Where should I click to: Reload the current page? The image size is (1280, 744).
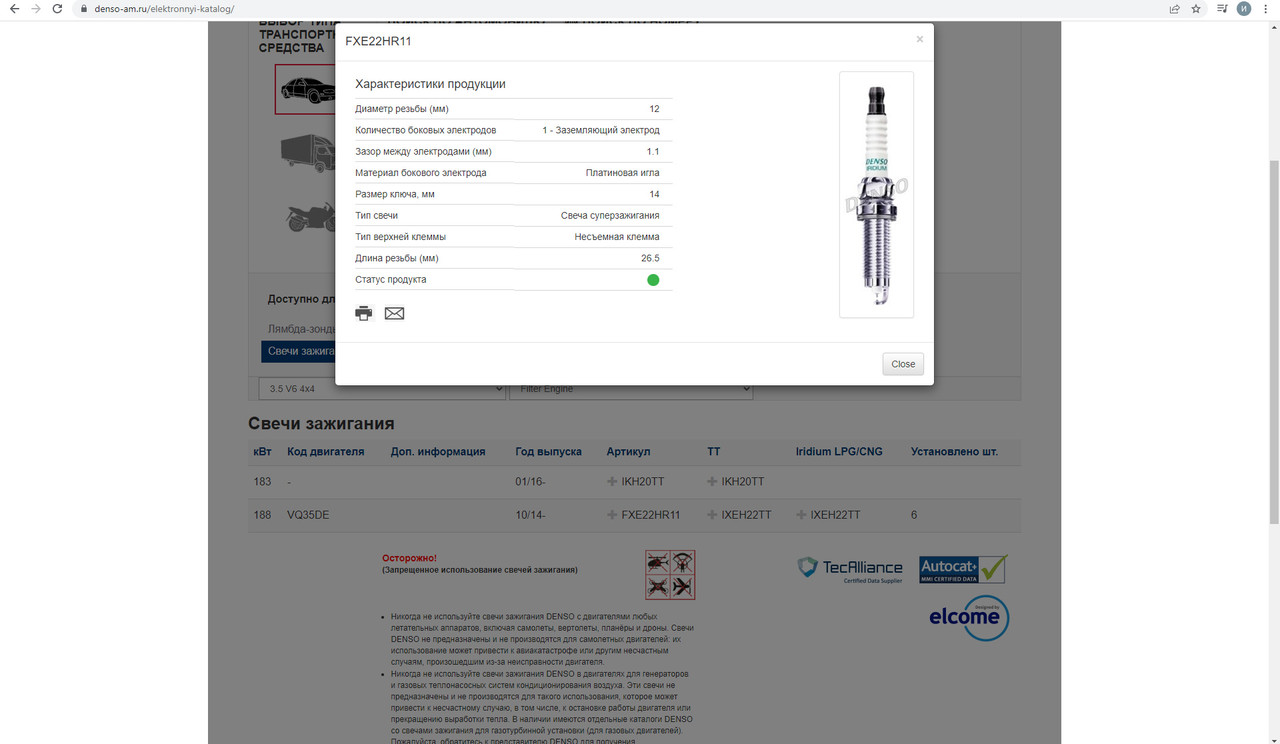[x=58, y=8]
